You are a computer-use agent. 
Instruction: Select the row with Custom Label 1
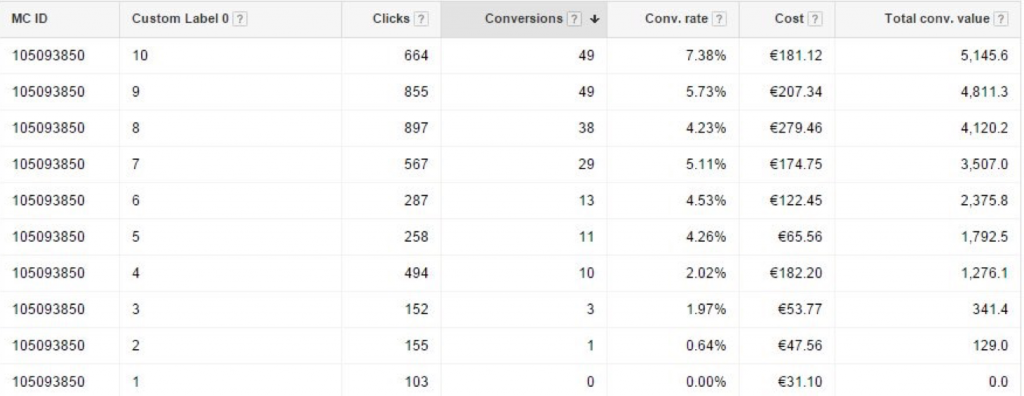pos(512,382)
